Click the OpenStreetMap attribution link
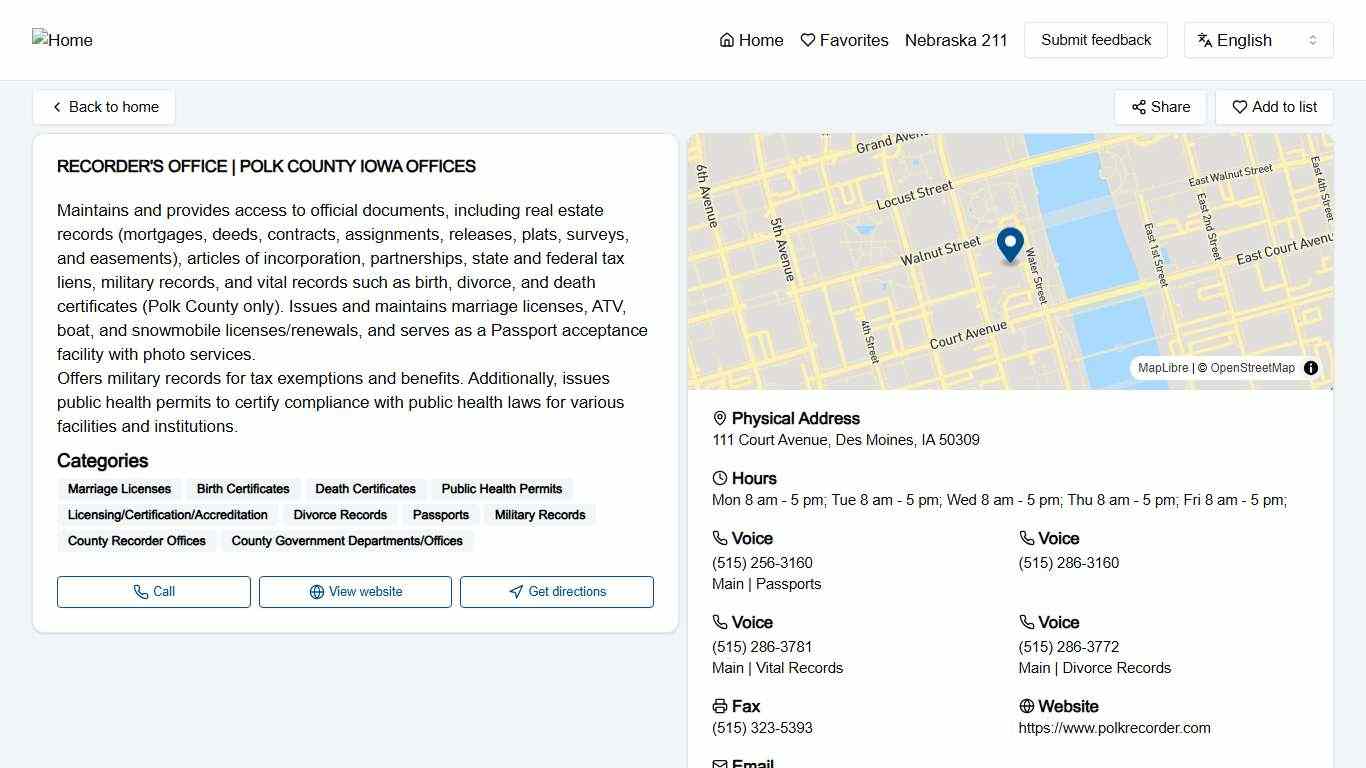Screen dimensions: 1366x768 pos(1252,368)
